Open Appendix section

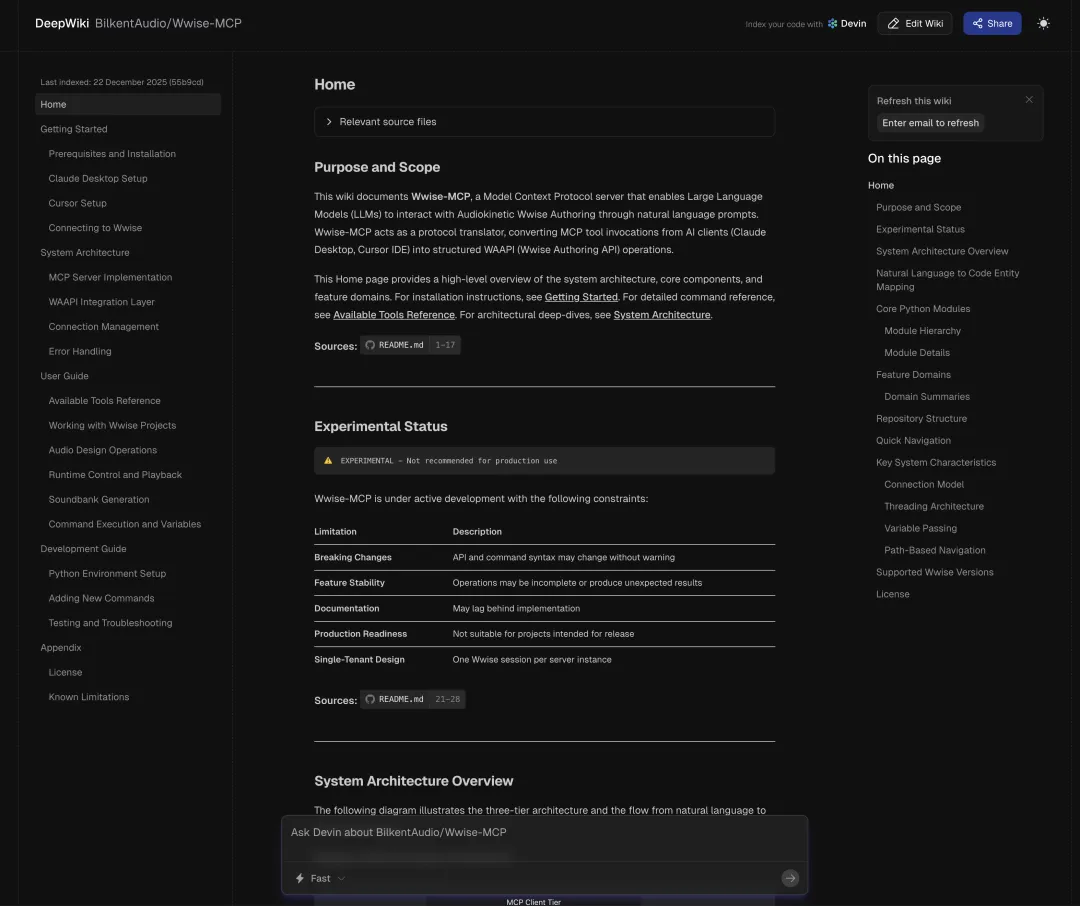(61, 648)
